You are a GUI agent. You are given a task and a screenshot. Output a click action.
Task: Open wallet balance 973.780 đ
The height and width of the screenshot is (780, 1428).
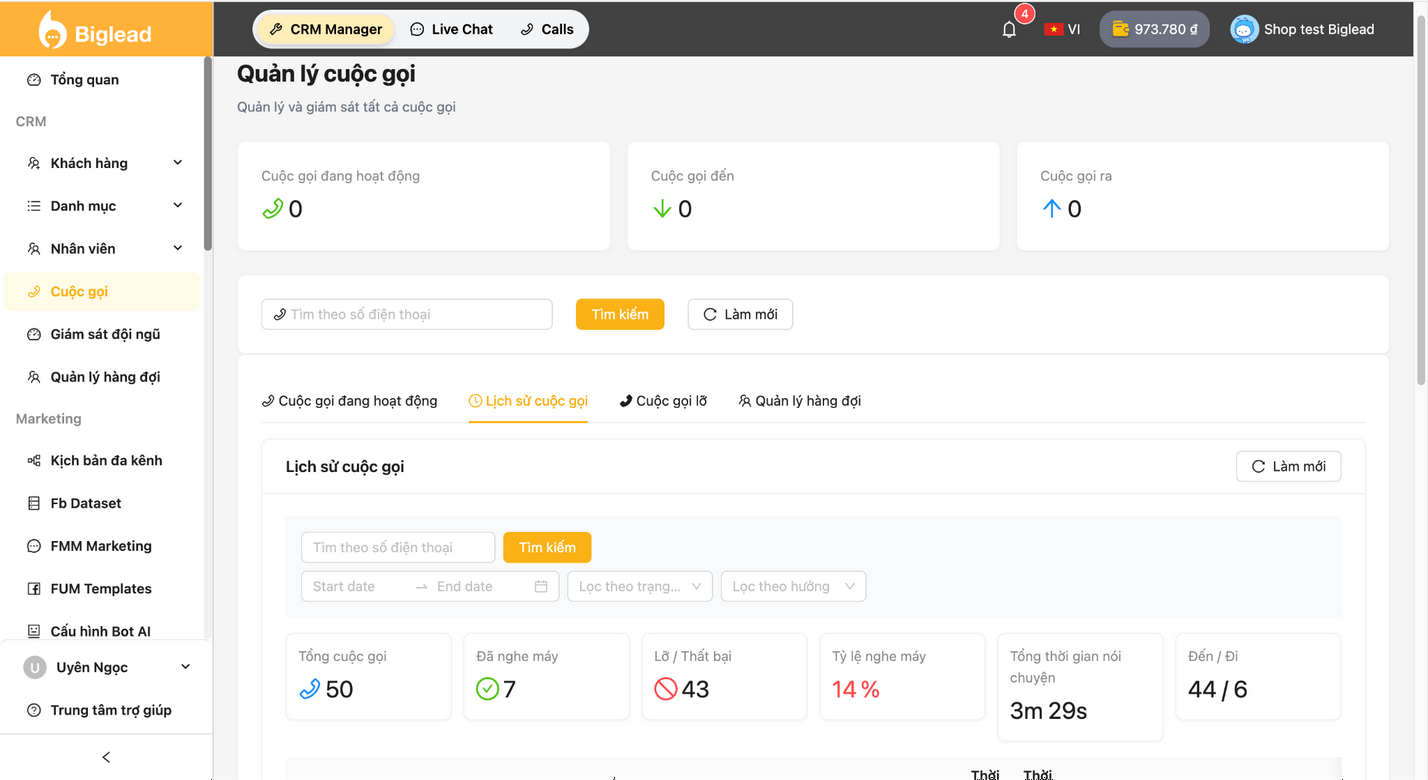(1154, 29)
